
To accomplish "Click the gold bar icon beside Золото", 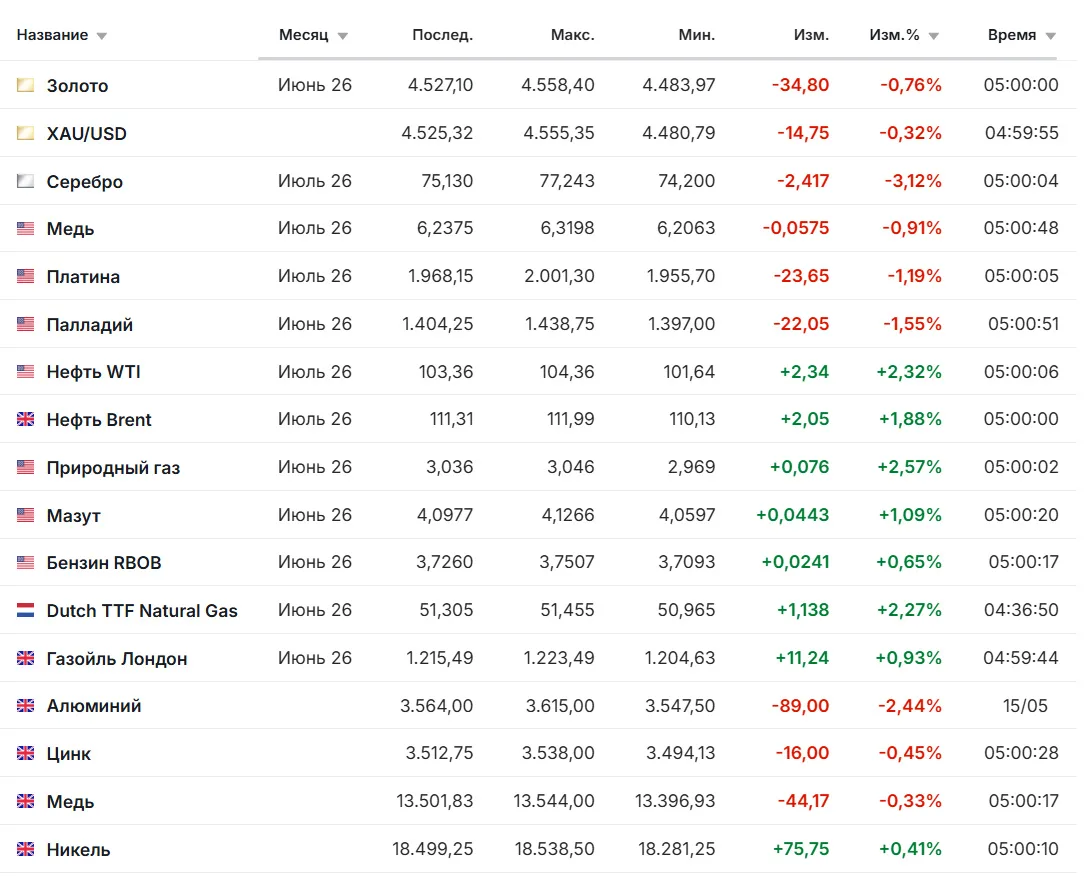I will pyautogui.click(x=26, y=85).
